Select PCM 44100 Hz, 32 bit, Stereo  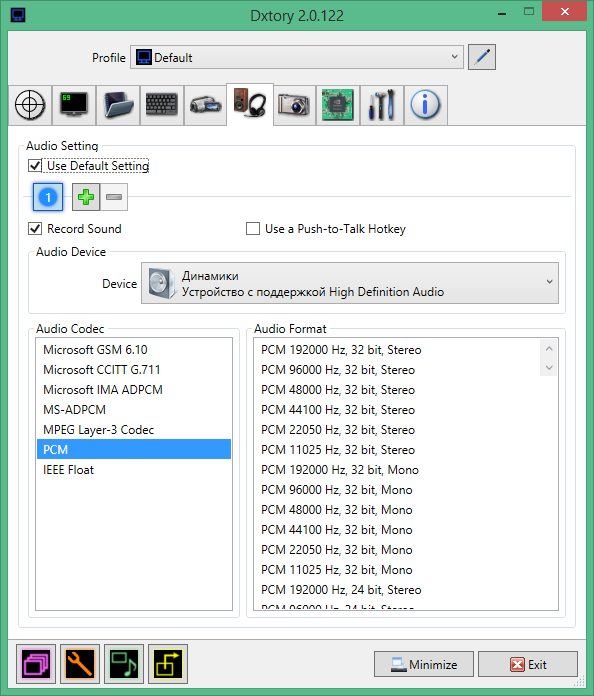pyautogui.click(x=397, y=410)
